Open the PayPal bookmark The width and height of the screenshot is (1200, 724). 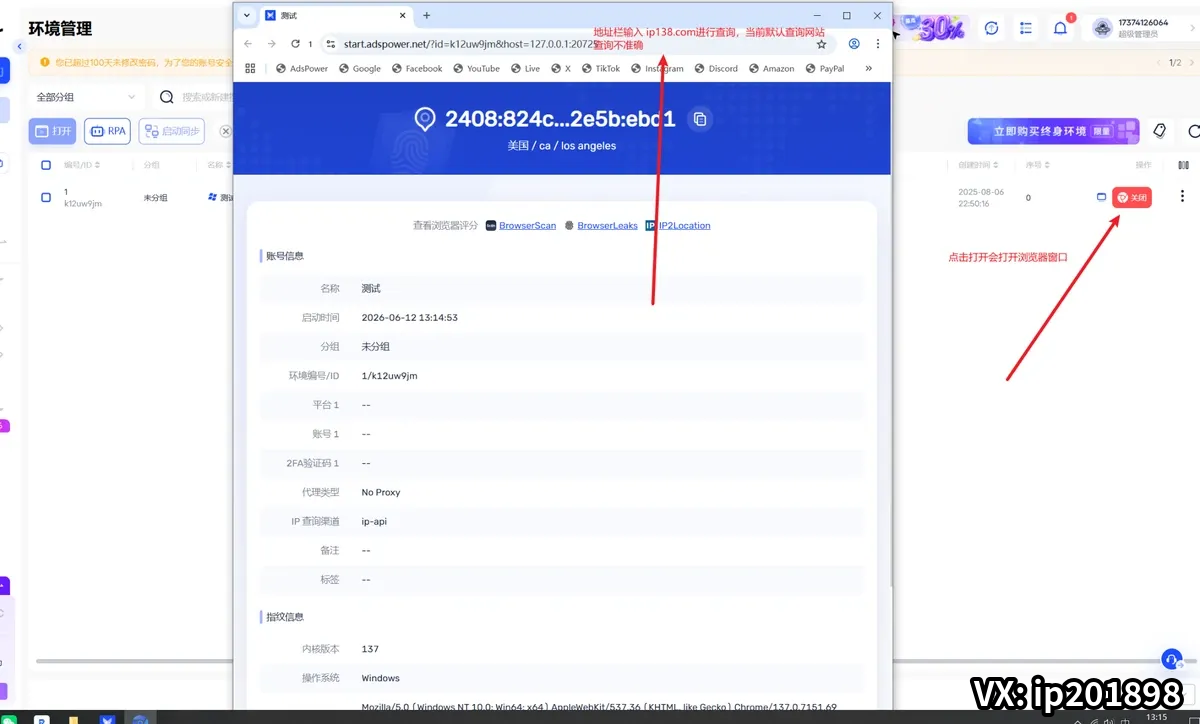(824, 69)
